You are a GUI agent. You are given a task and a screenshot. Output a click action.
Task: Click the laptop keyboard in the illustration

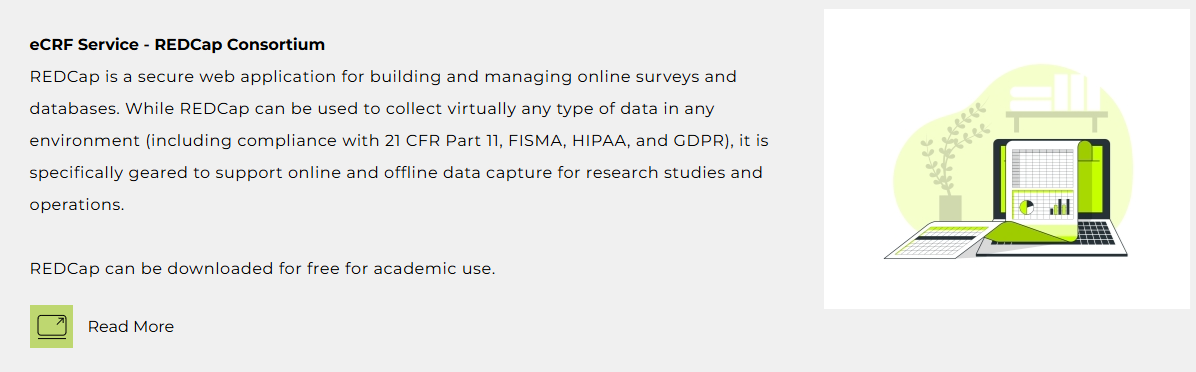(1095, 231)
